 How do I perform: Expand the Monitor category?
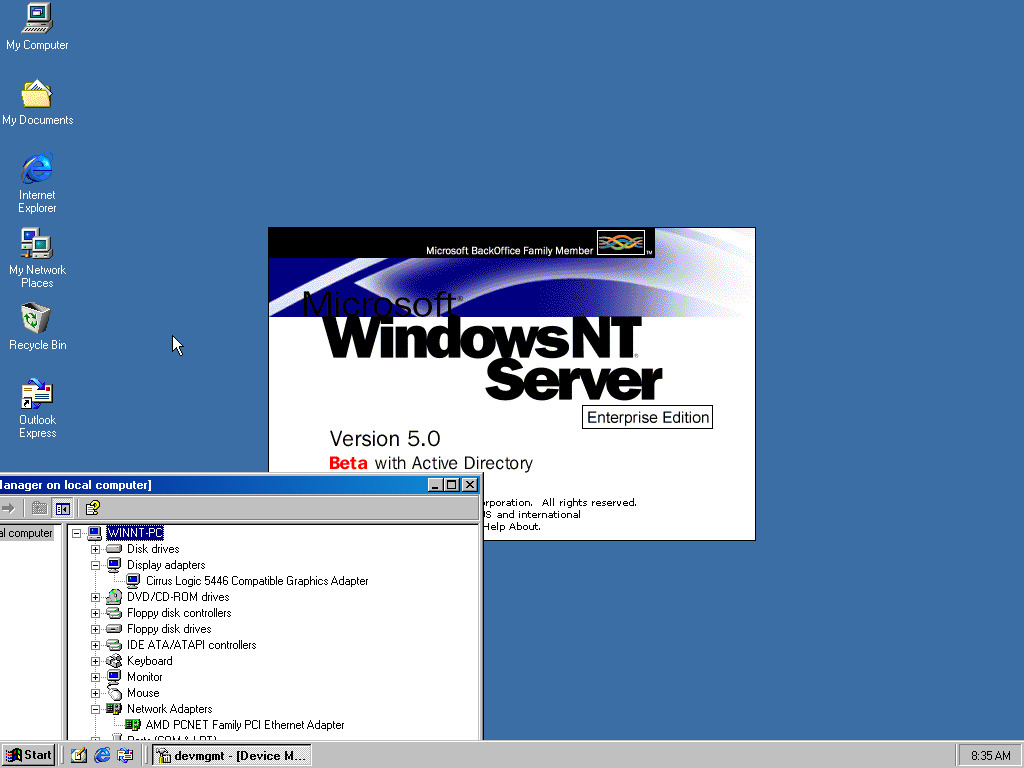[95, 677]
